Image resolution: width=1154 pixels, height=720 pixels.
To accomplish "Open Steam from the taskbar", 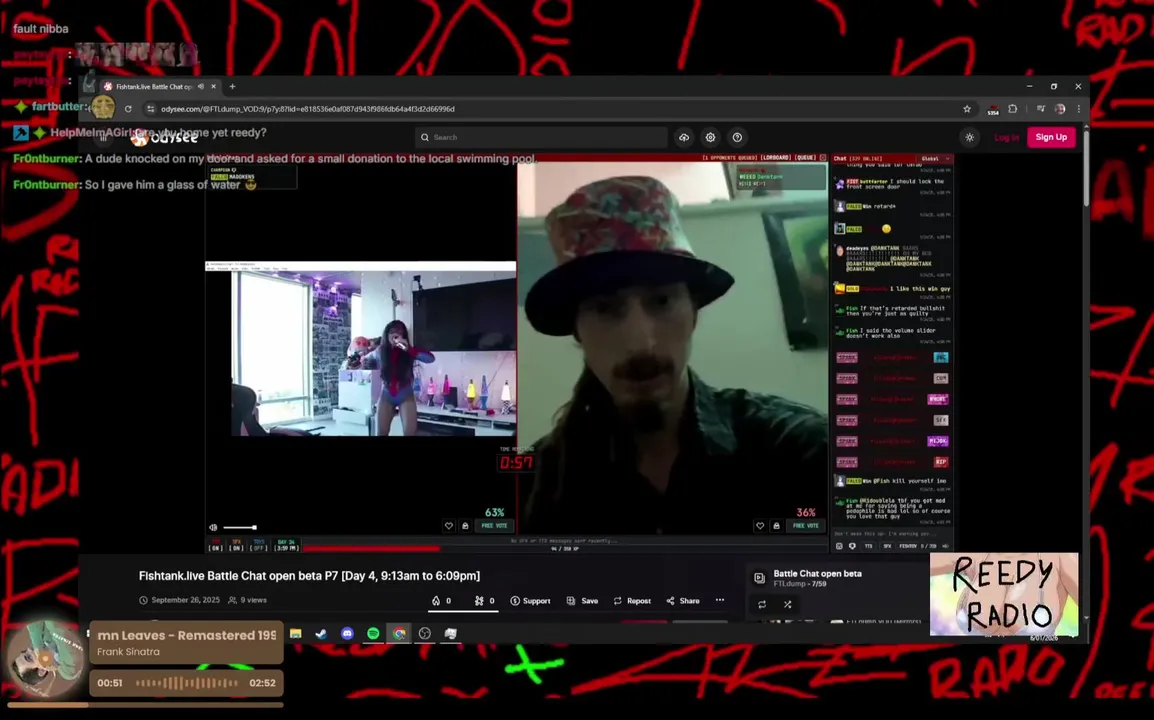I will (322, 633).
